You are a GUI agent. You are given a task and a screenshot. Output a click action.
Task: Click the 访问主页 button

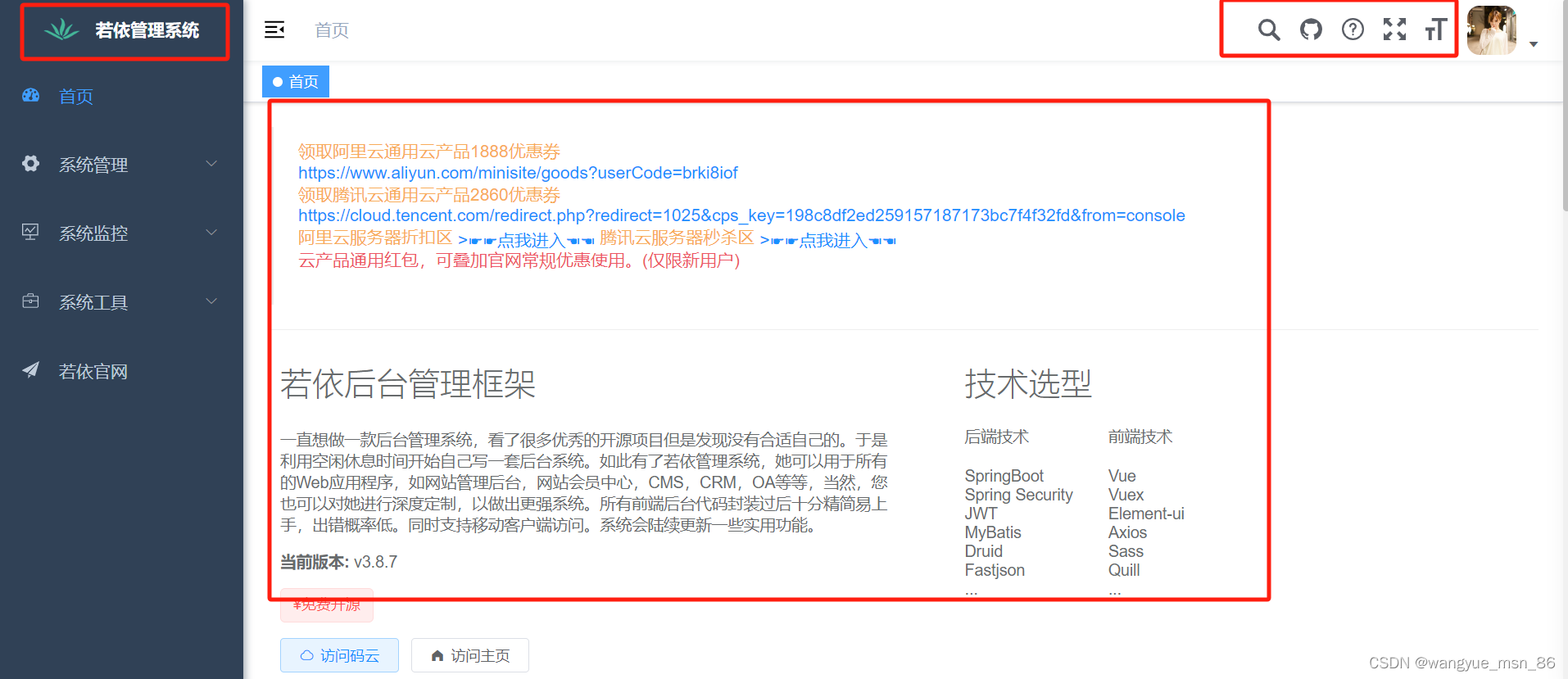click(x=470, y=655)
